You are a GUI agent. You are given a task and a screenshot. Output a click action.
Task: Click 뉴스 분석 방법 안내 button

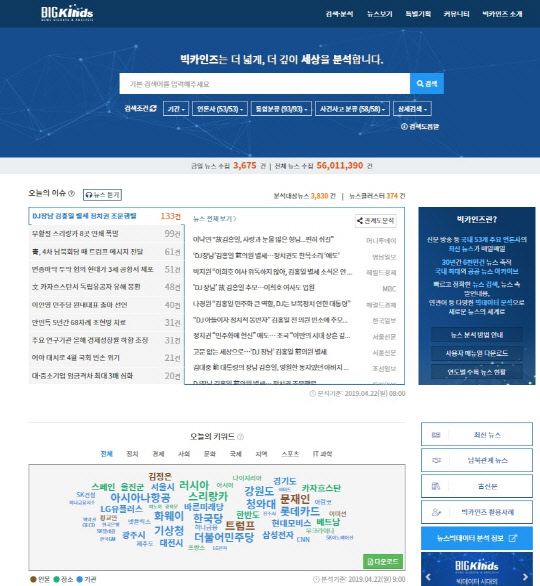tap(476, 335)
